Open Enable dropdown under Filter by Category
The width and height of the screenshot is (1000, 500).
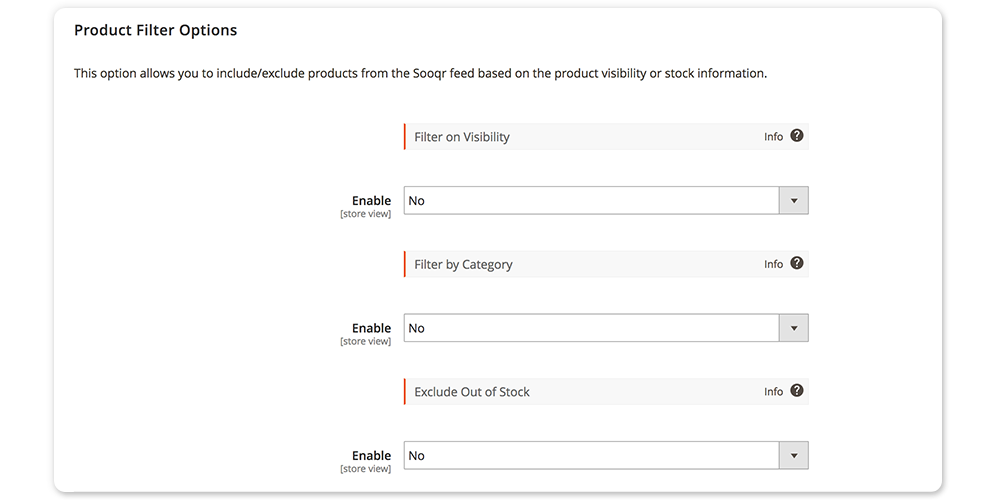tap(605, 328)
